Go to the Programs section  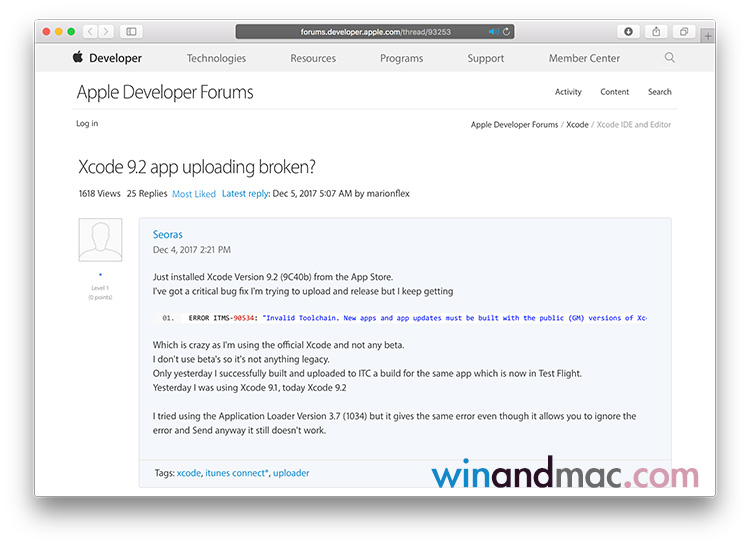[401, 58]
